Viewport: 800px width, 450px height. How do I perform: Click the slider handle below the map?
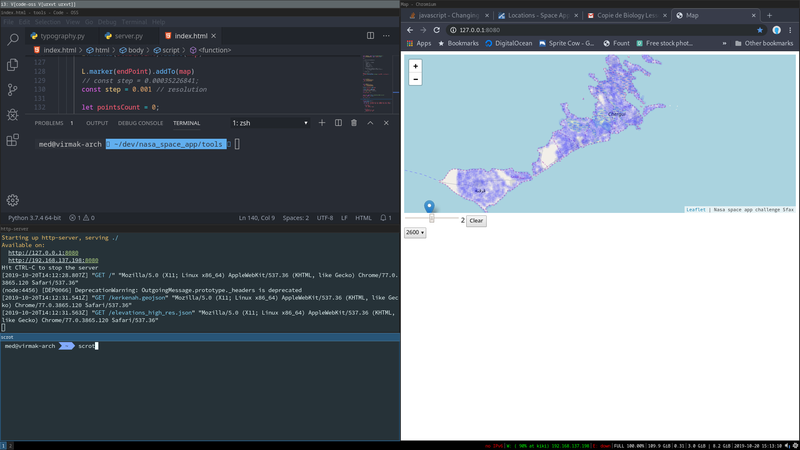pos(432,219)
